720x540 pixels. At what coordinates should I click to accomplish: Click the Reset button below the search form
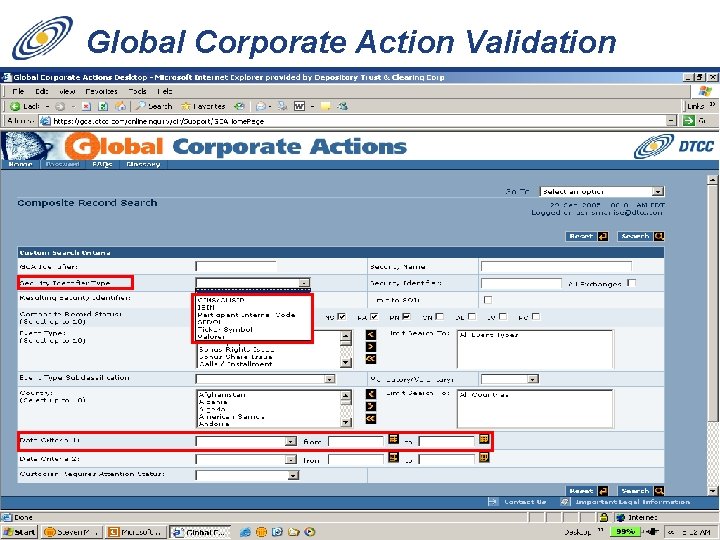click(x=587, y=491)
